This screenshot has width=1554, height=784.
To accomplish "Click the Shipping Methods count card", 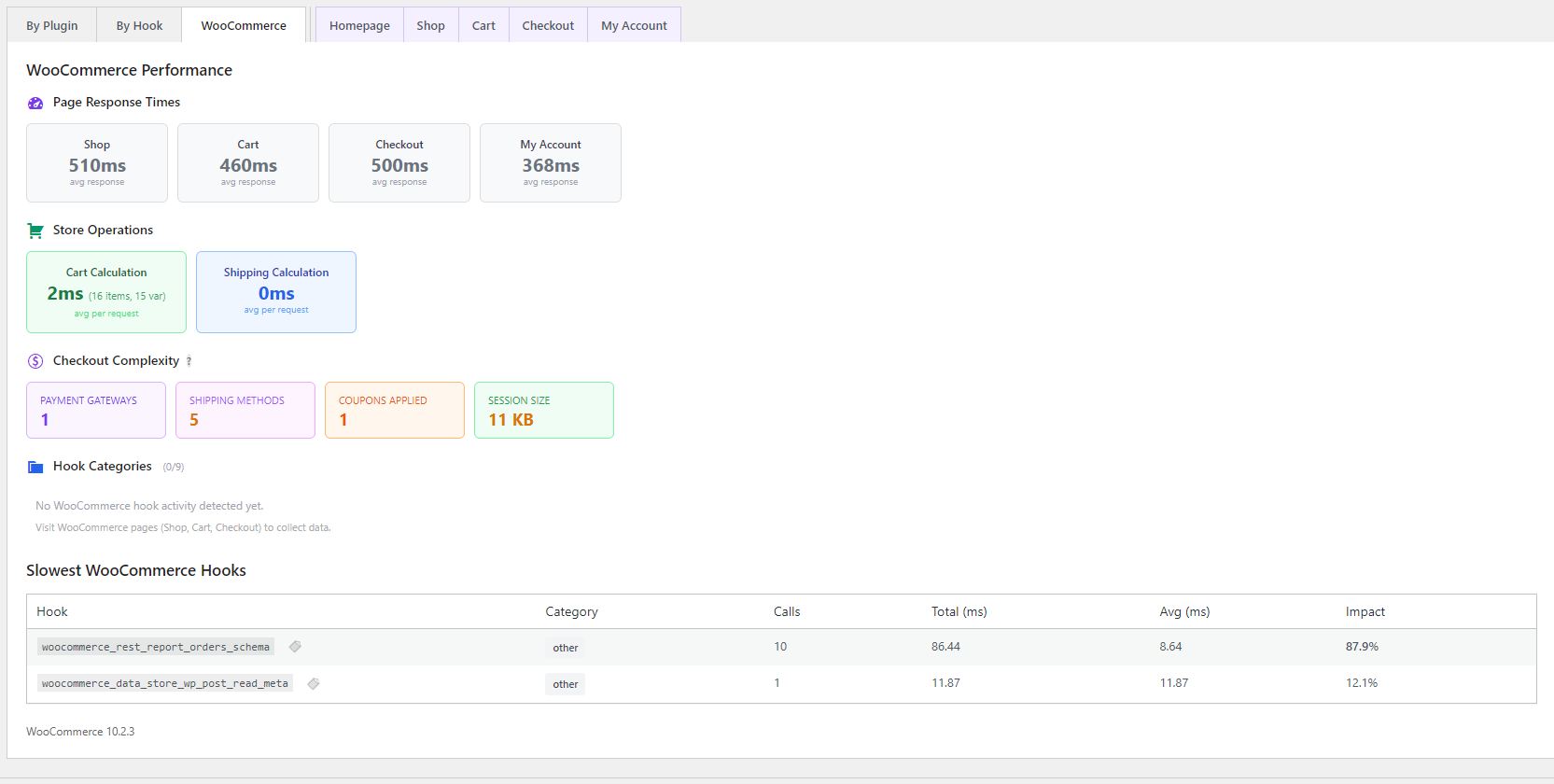I will pos(245,410).
